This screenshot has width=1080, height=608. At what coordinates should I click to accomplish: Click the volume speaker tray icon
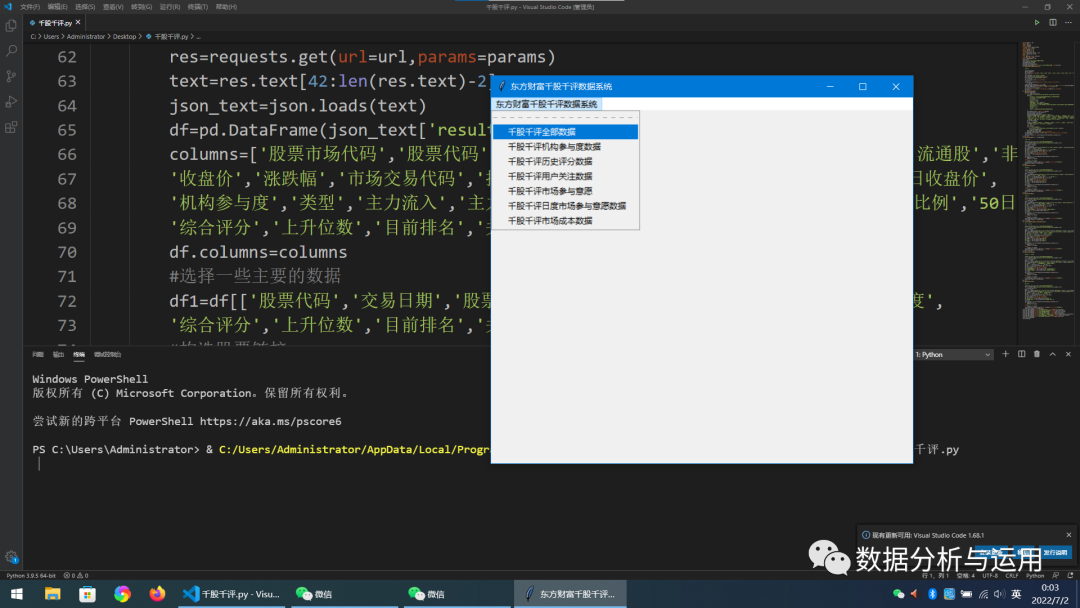[999, 594]
